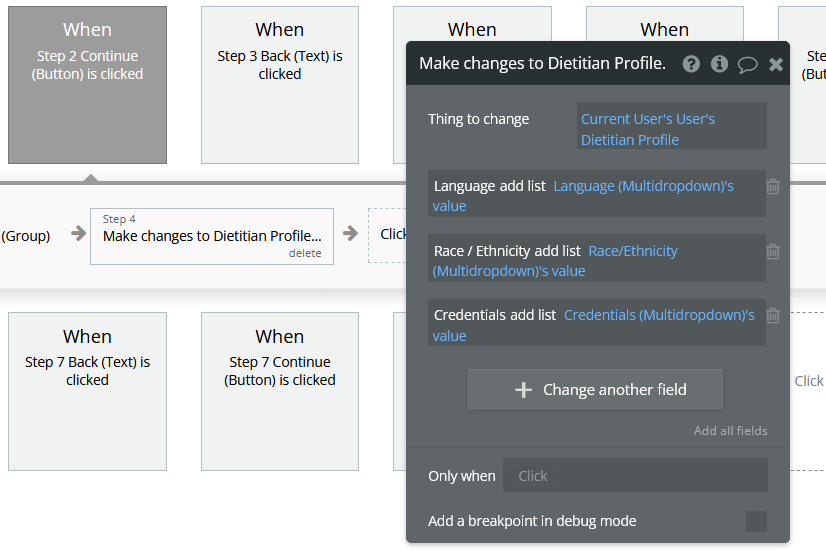The width and height of the screenshot is (826, 557).
Task: Open the help question mark icon
Action: pyautogui.click(x=691, y=64)
